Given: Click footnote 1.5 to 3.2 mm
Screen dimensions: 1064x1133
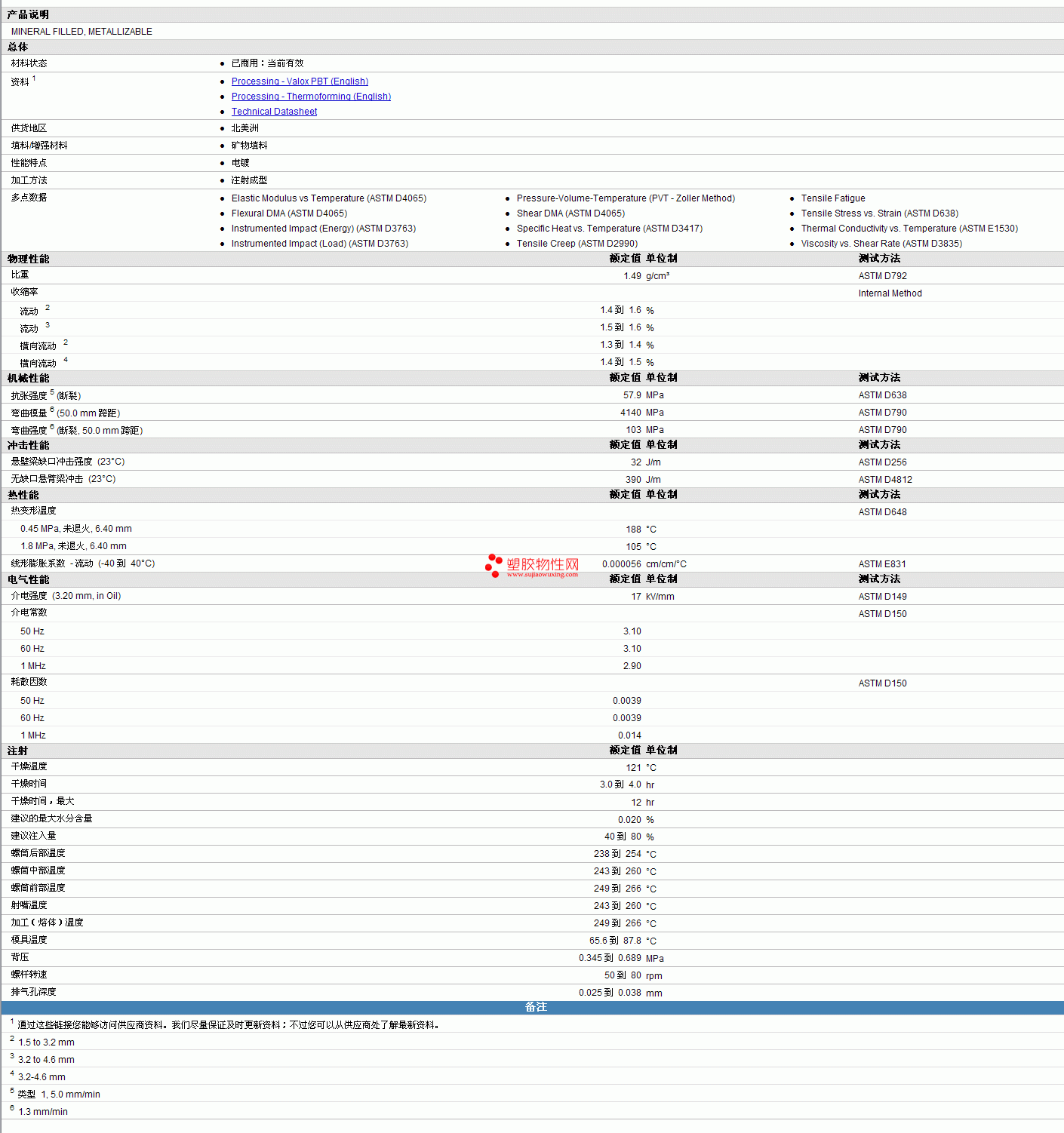Looking at the screenshot, I should 46,1042.
